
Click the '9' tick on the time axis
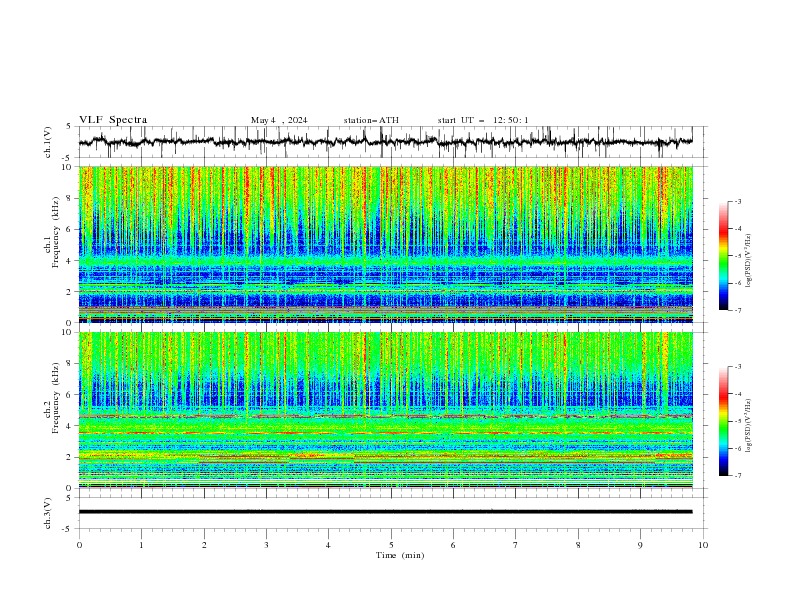pos(640,545)
